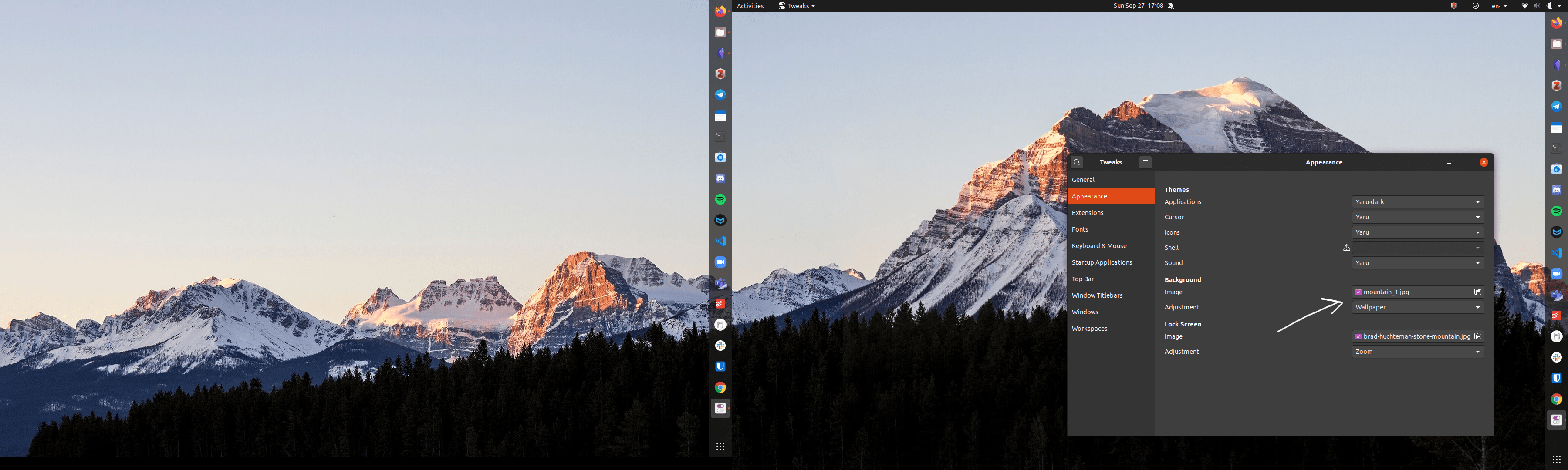The height and width of the screenshot is (470, 1568).
Task: Open the hamburger menu beside the Tweaks title
Action: pyautogui.click(x=1145, y=162)
